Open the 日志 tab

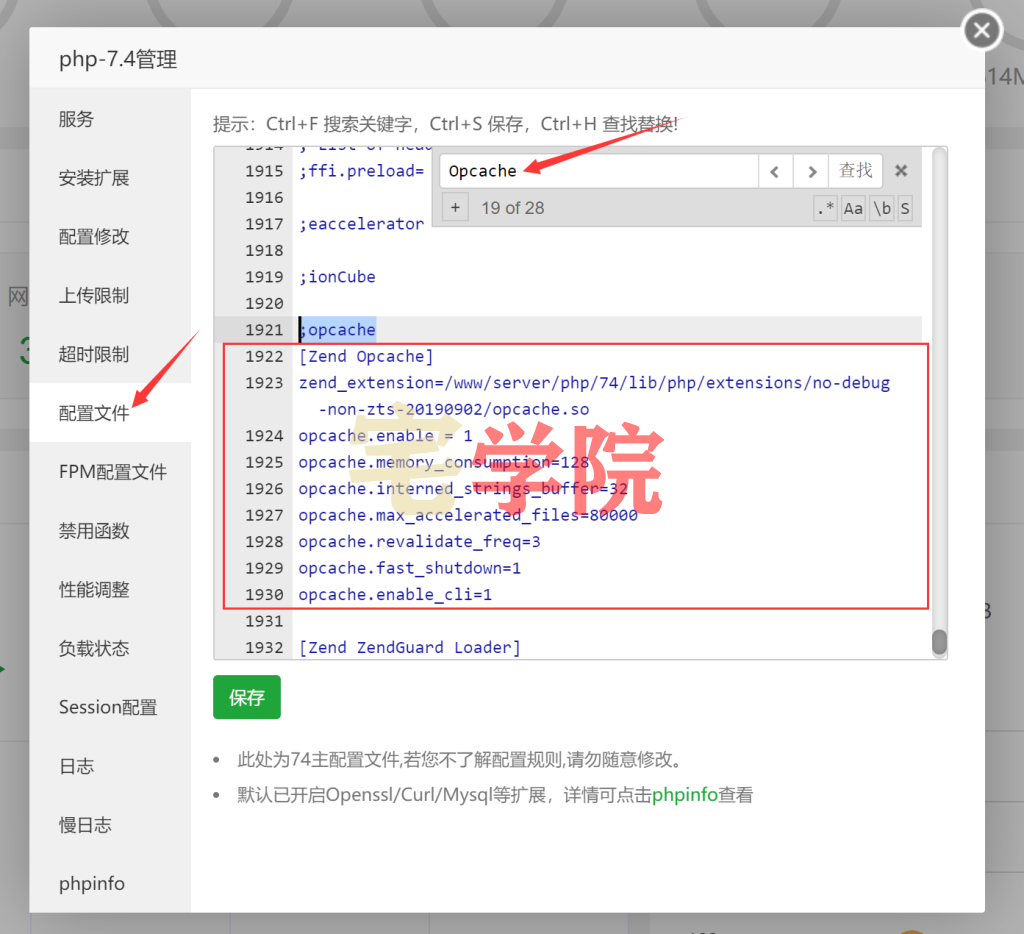click(x=110, y=765)
